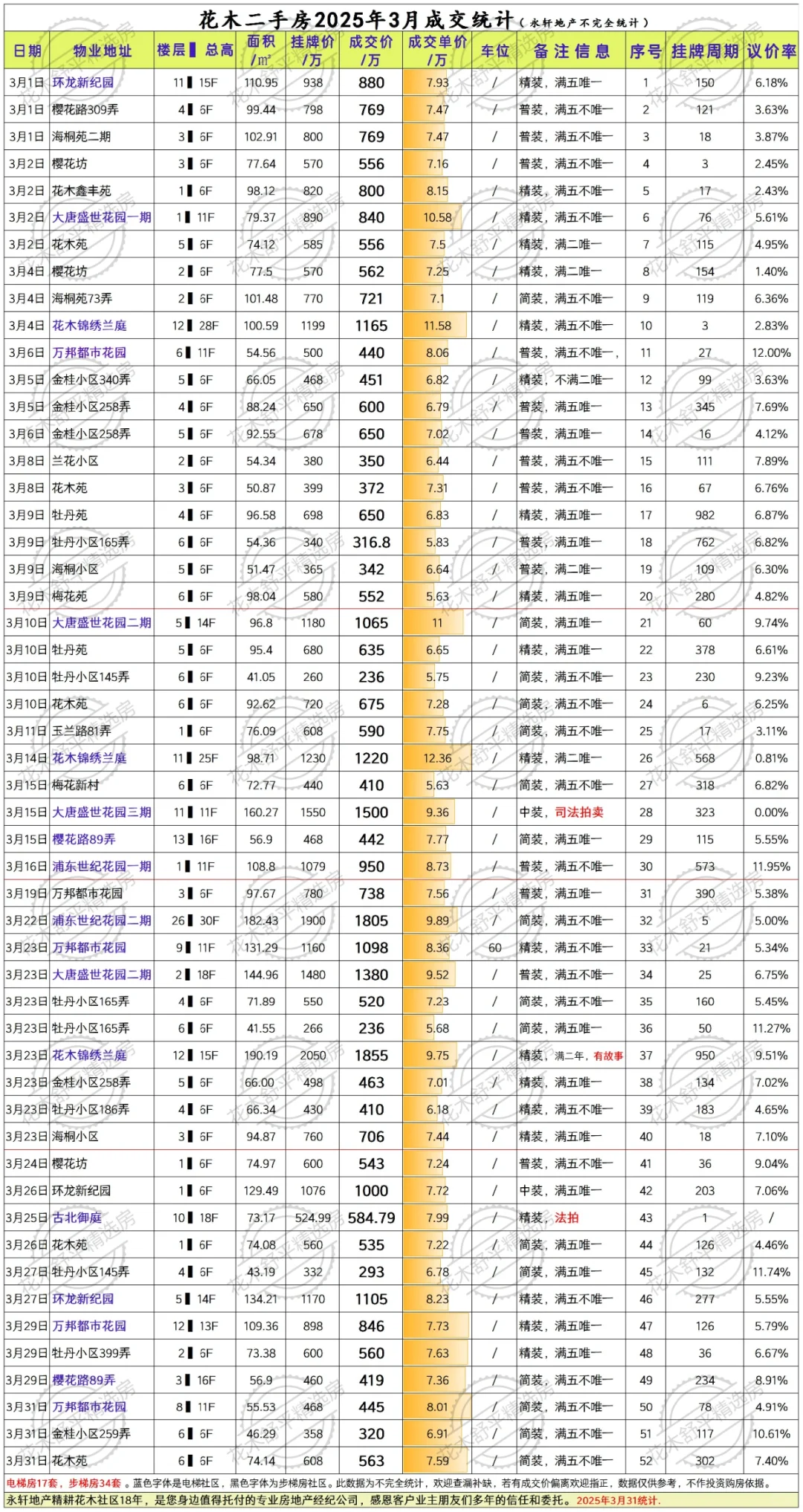Select the red remark 法拍
Viewport: 803px width, 1512px height.
[x=567, y=1218]
